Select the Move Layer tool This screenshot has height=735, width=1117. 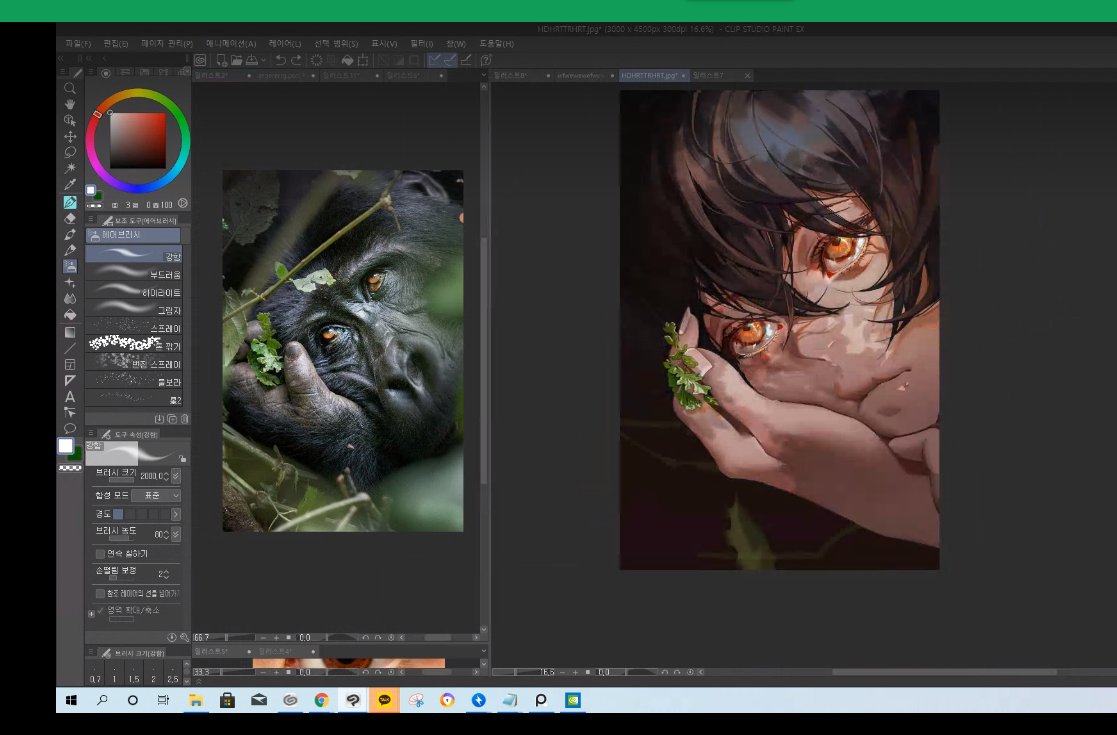pyautogui.click(x=70, y=136)
